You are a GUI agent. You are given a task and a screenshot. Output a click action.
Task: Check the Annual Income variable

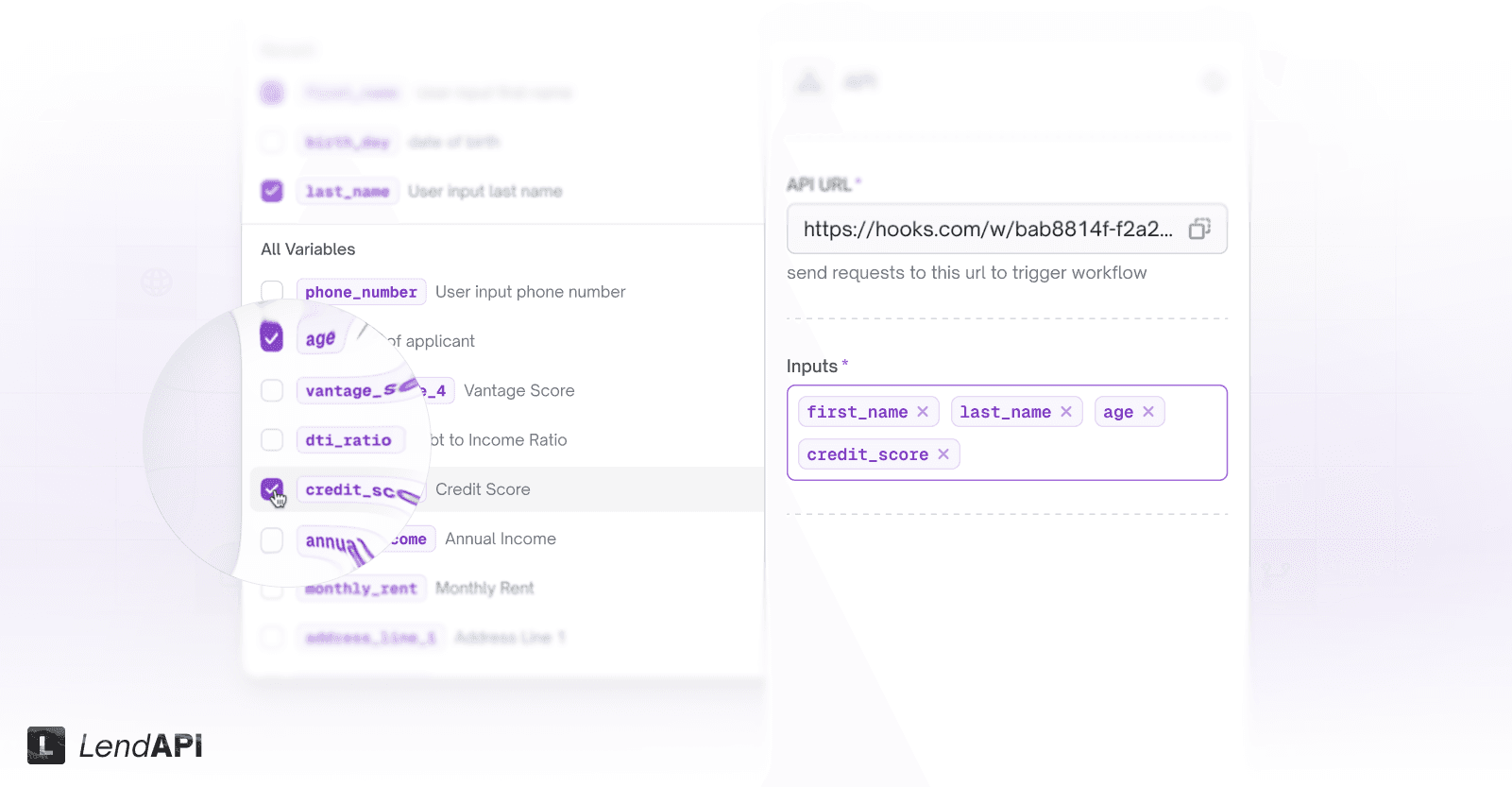(271, 539)
